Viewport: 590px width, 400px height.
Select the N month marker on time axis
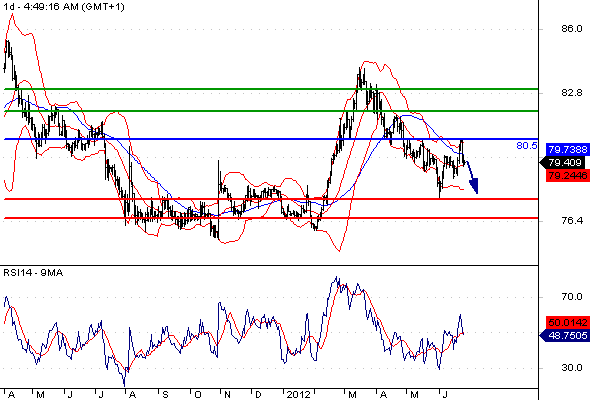tap(227, 395)
